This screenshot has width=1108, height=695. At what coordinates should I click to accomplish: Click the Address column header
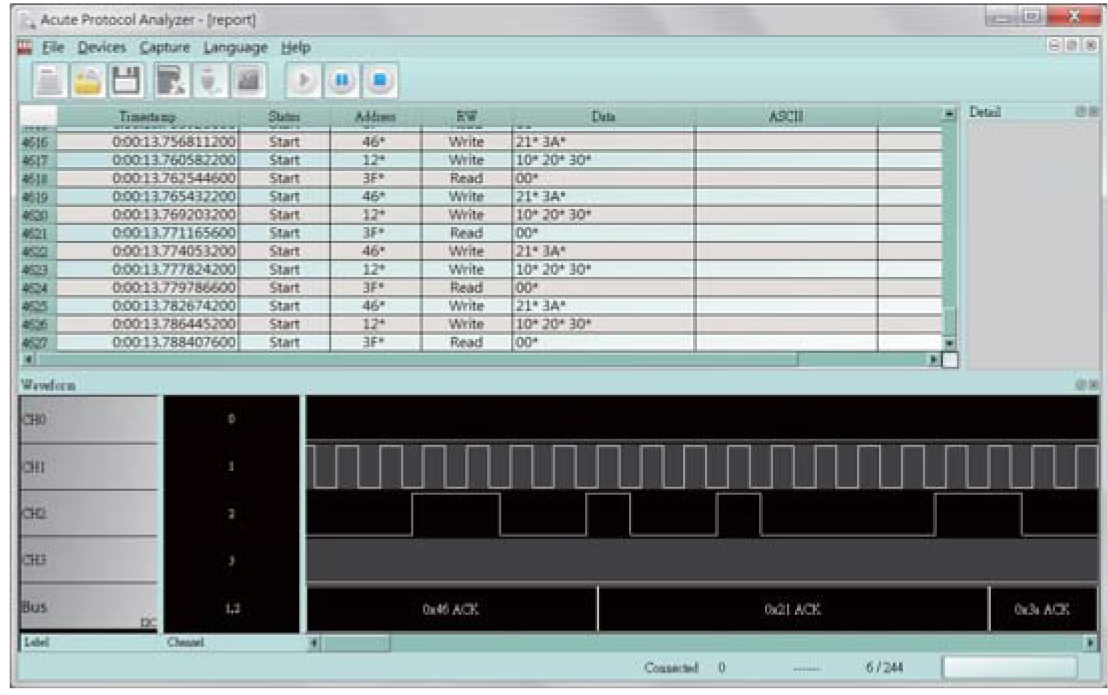click(x=375, y=117)
